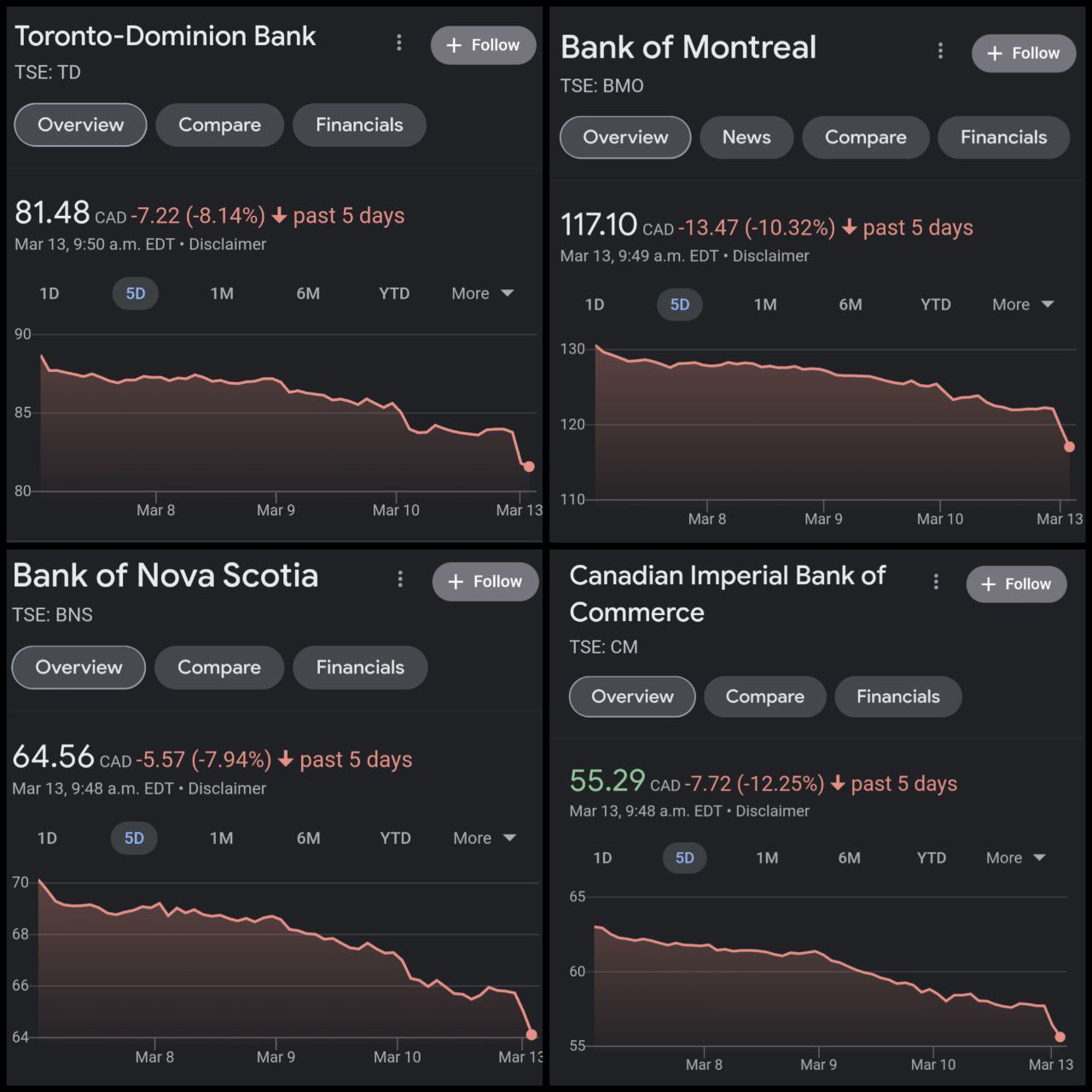Open three-dot menu for Toronto-Dominion Bank
The image size is (1092, 1092).
point(399,43)
